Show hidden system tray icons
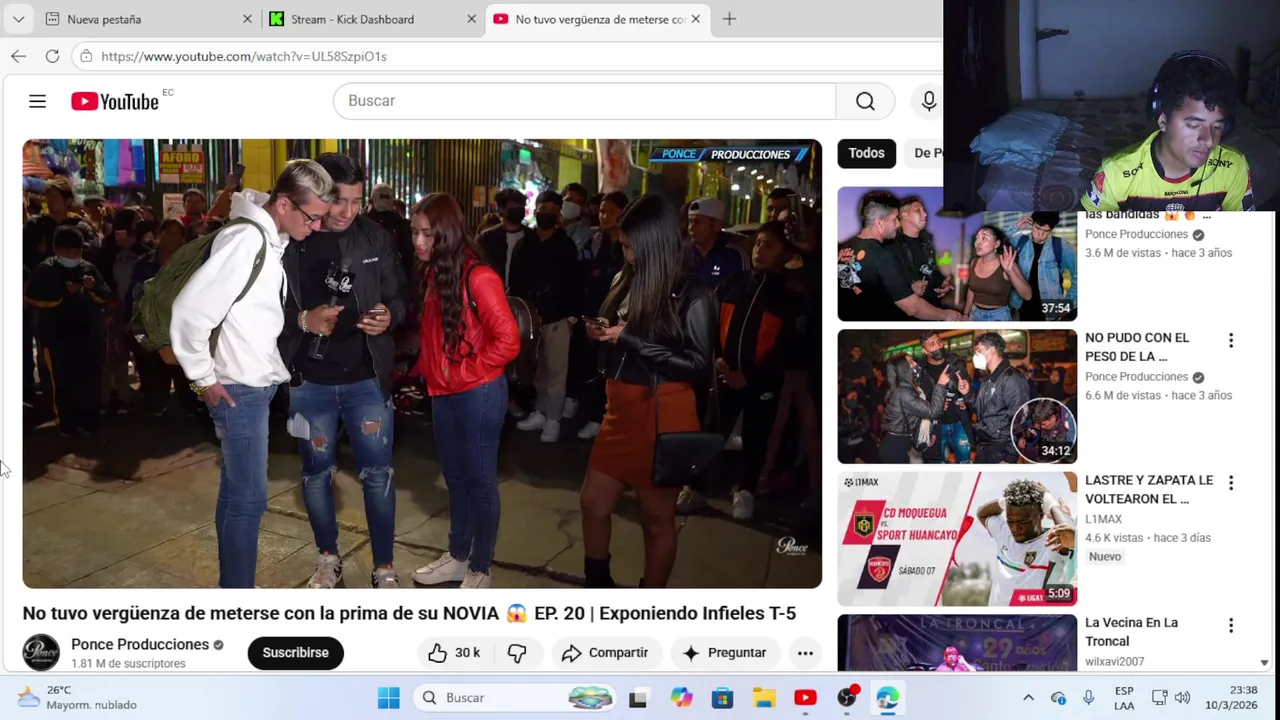The image size is (1280, 720). [x=1028, y=698]
